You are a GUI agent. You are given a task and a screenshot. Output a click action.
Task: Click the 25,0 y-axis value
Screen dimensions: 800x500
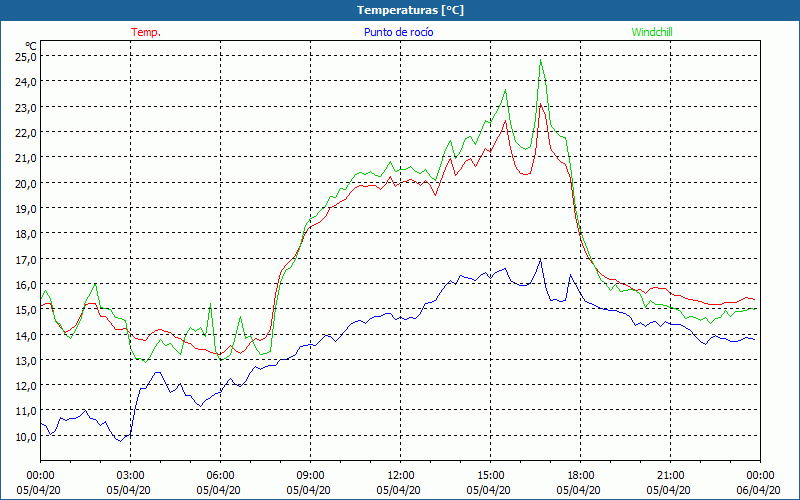[x=25, y=57]
